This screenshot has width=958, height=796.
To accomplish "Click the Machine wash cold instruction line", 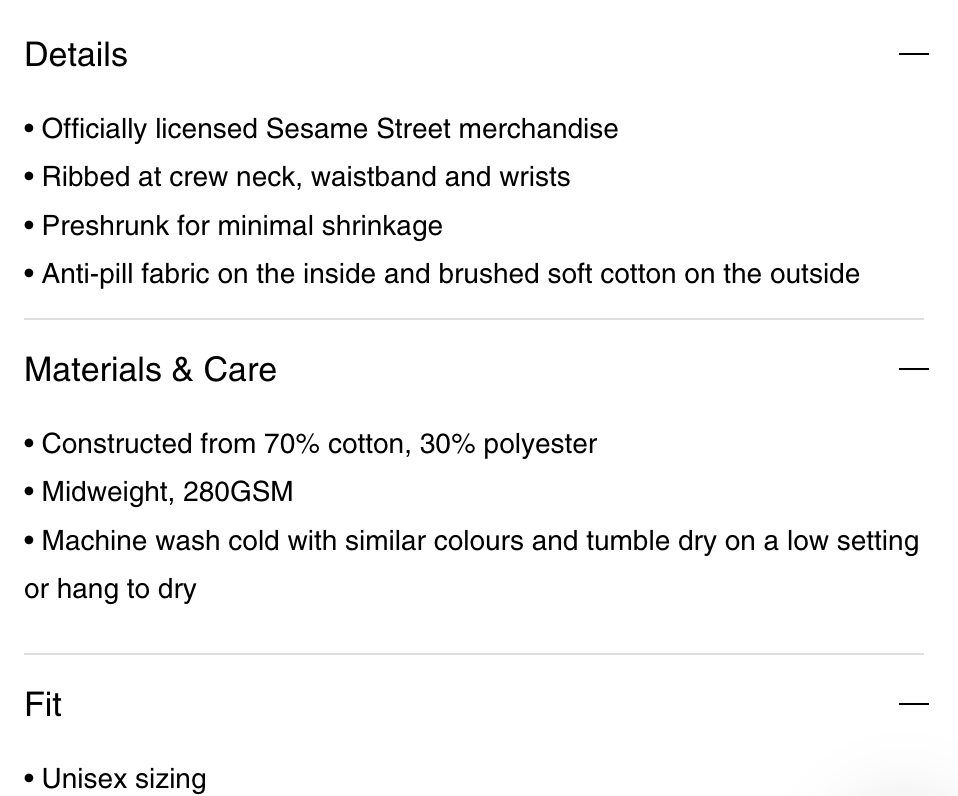I will (472, 541).
